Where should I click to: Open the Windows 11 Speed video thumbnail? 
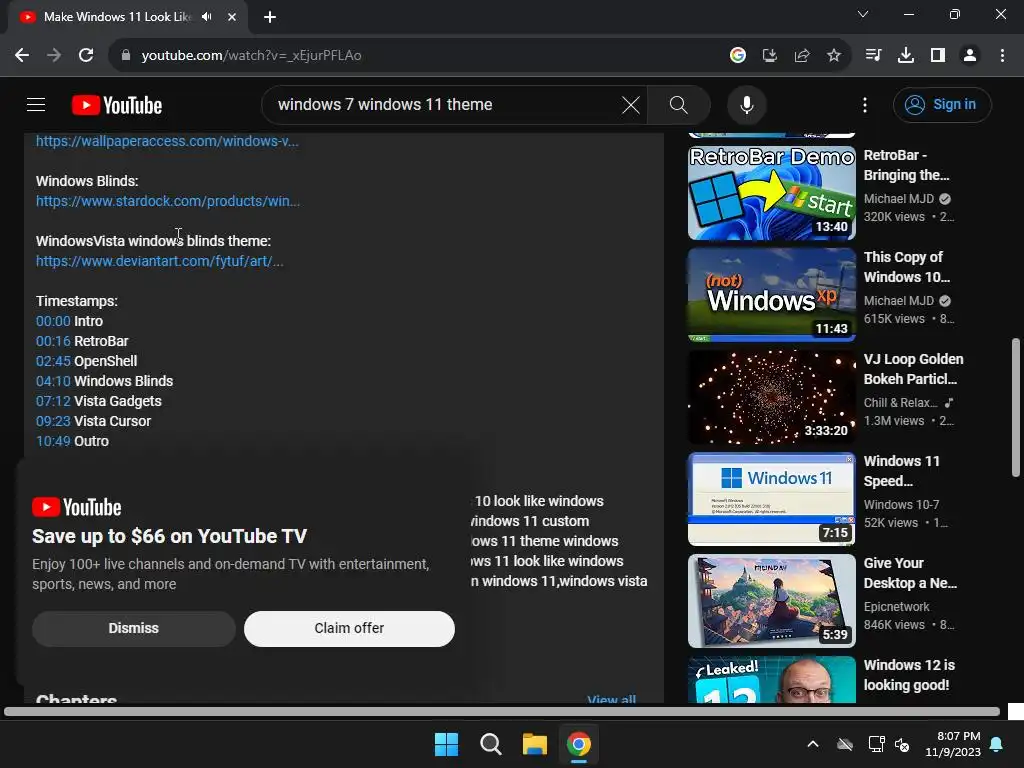point(771,498)
